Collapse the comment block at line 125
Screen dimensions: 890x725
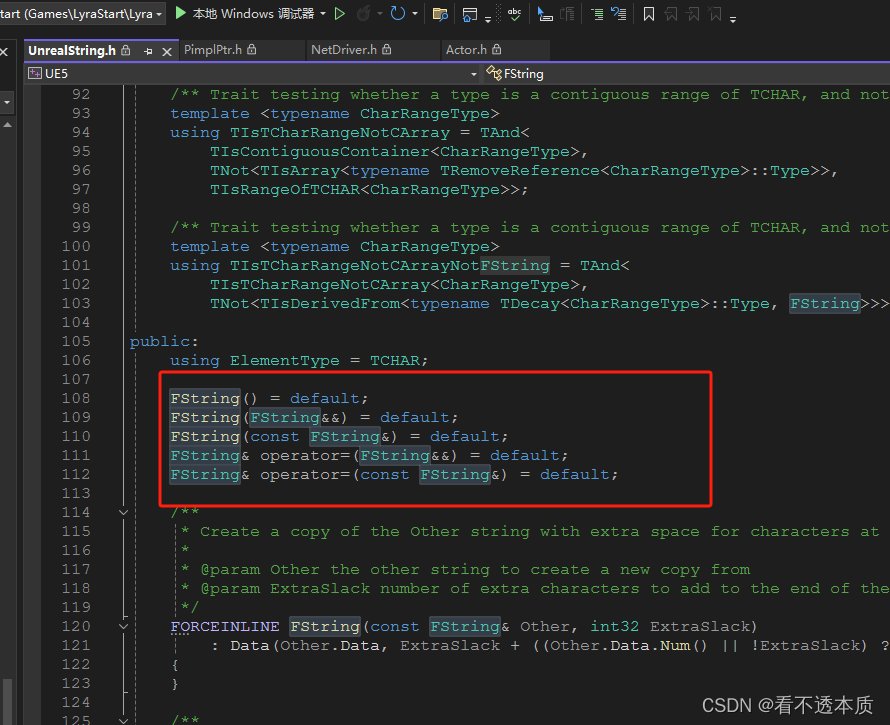[123, 720]
